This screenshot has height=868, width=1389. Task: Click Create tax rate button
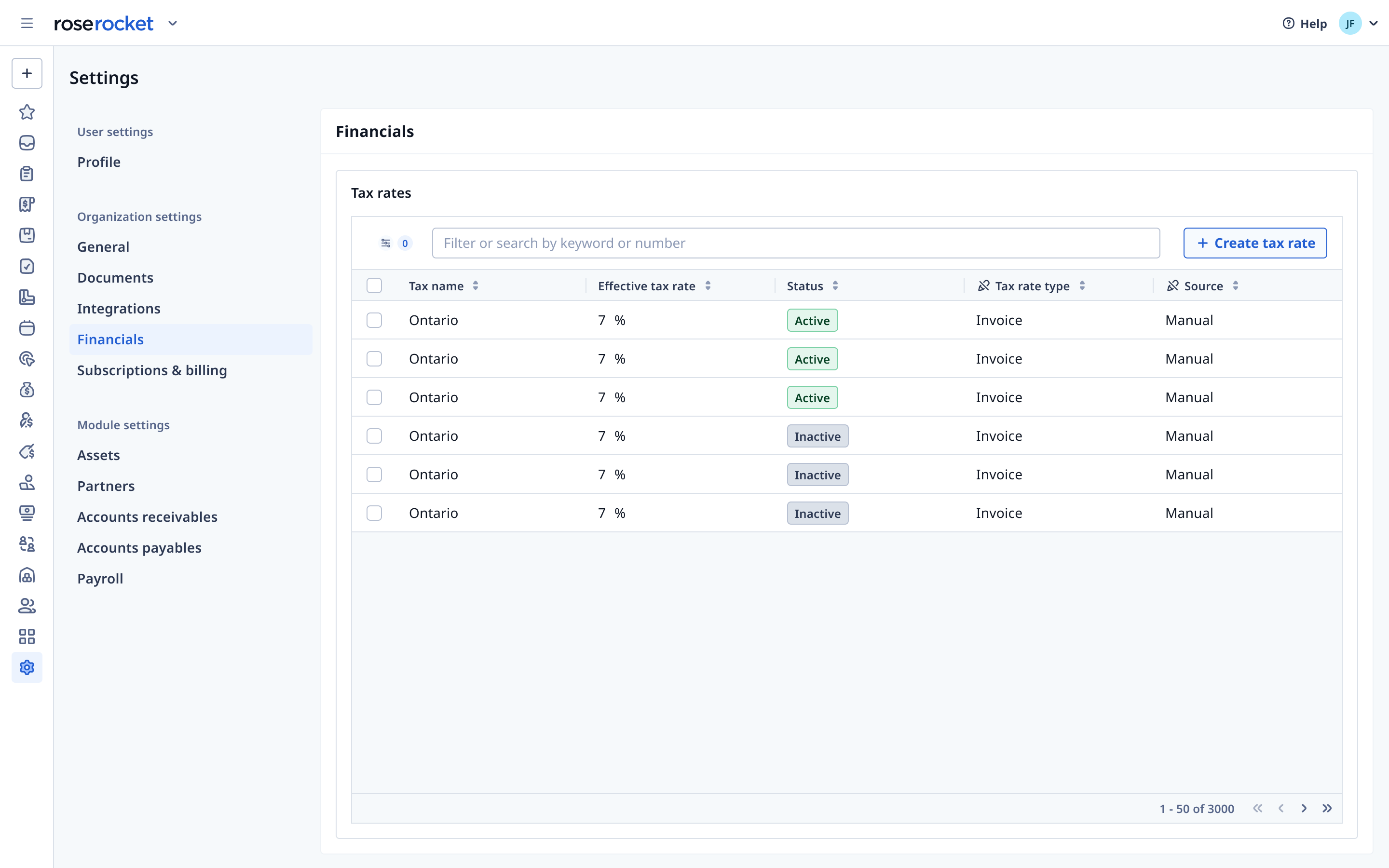[x=1255, y=244]
